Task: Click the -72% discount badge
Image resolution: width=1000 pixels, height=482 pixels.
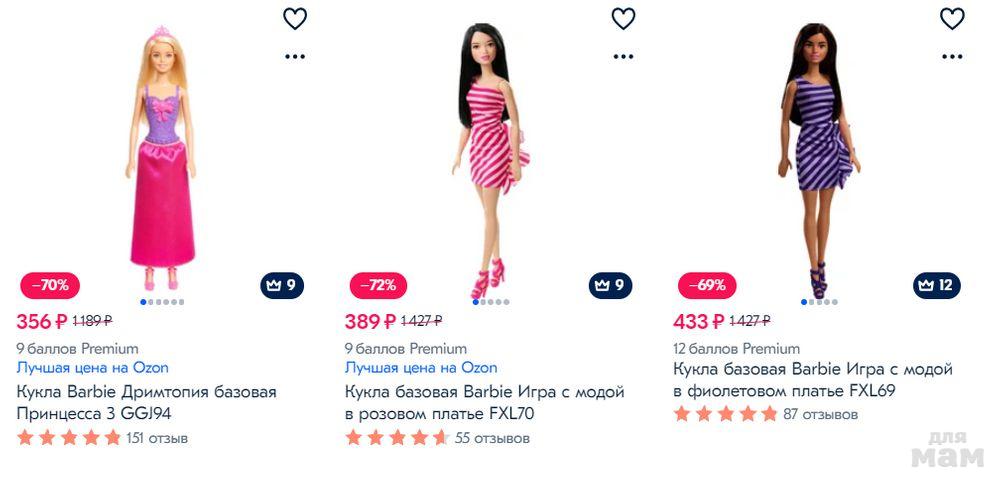Action: (x=378, y=285)
